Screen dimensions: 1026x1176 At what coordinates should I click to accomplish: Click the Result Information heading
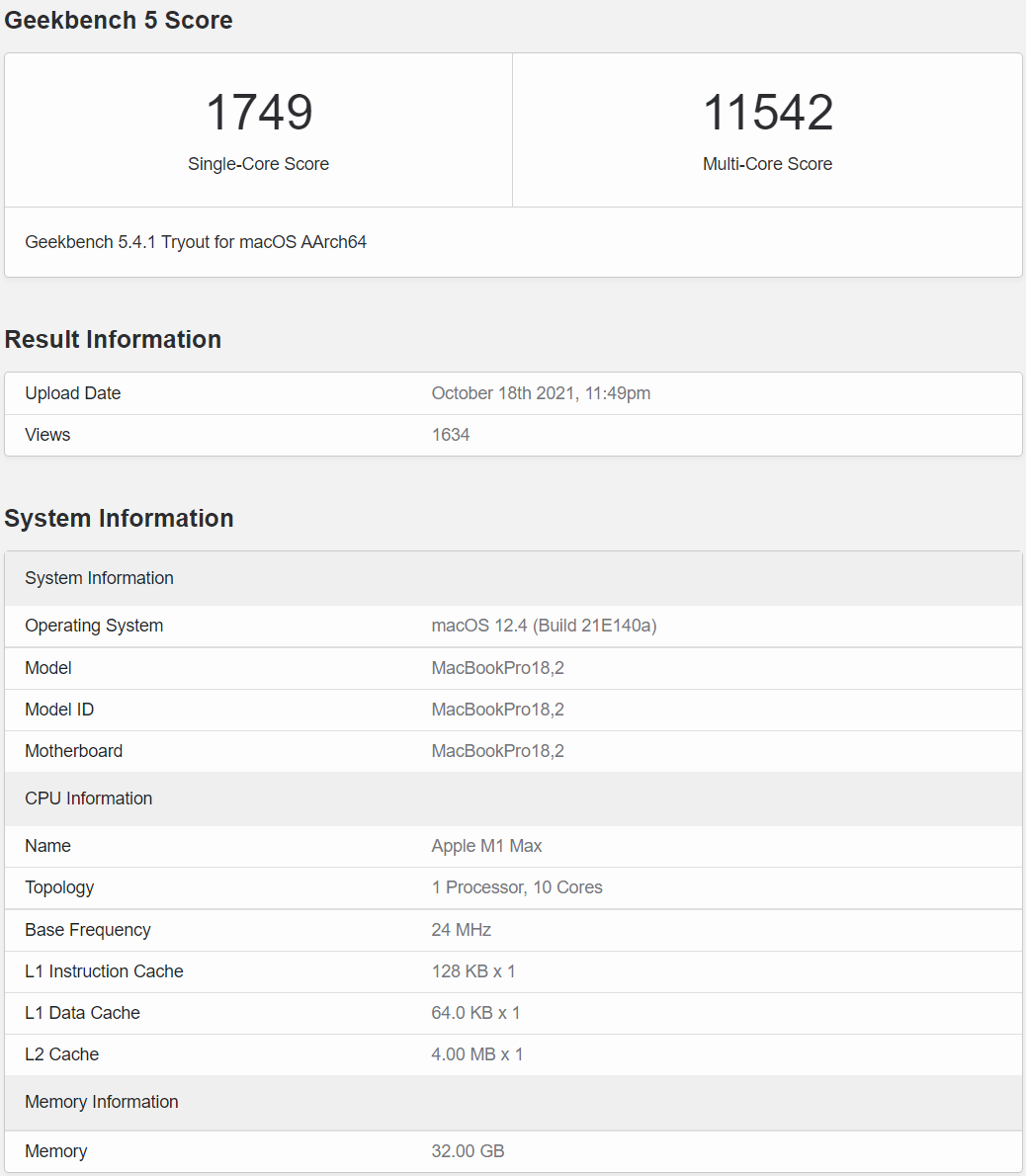pyautogui.click(x=113, y=339)
